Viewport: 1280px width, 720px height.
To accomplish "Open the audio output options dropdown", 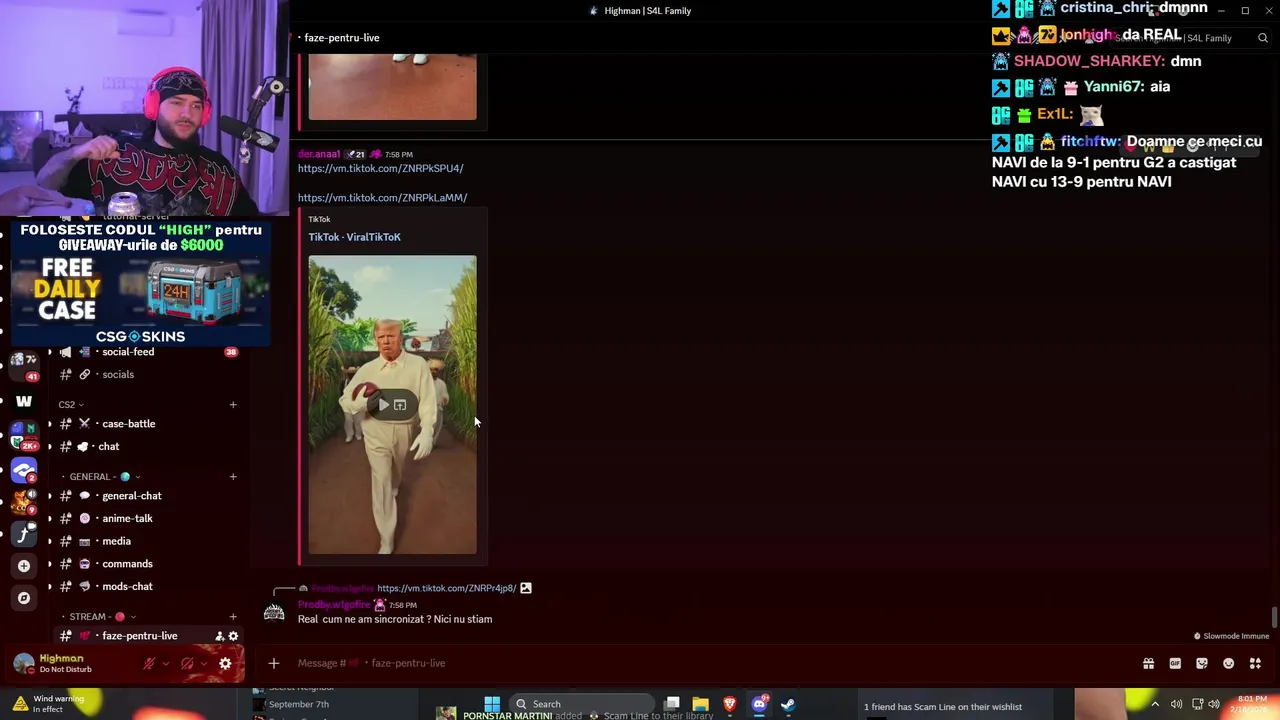I will (203, 663).
